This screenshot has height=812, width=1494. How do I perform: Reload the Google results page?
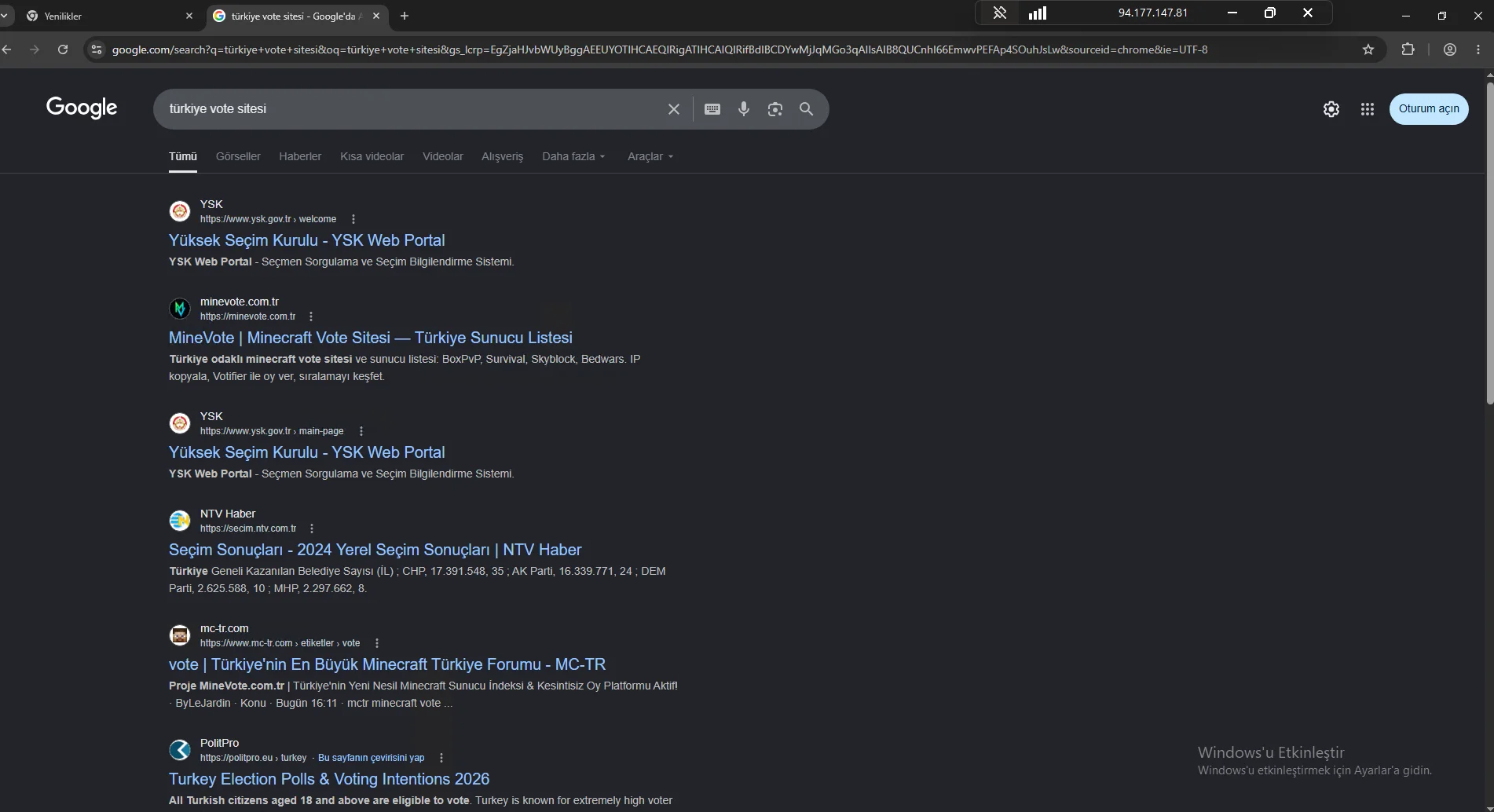coord(63,49)
